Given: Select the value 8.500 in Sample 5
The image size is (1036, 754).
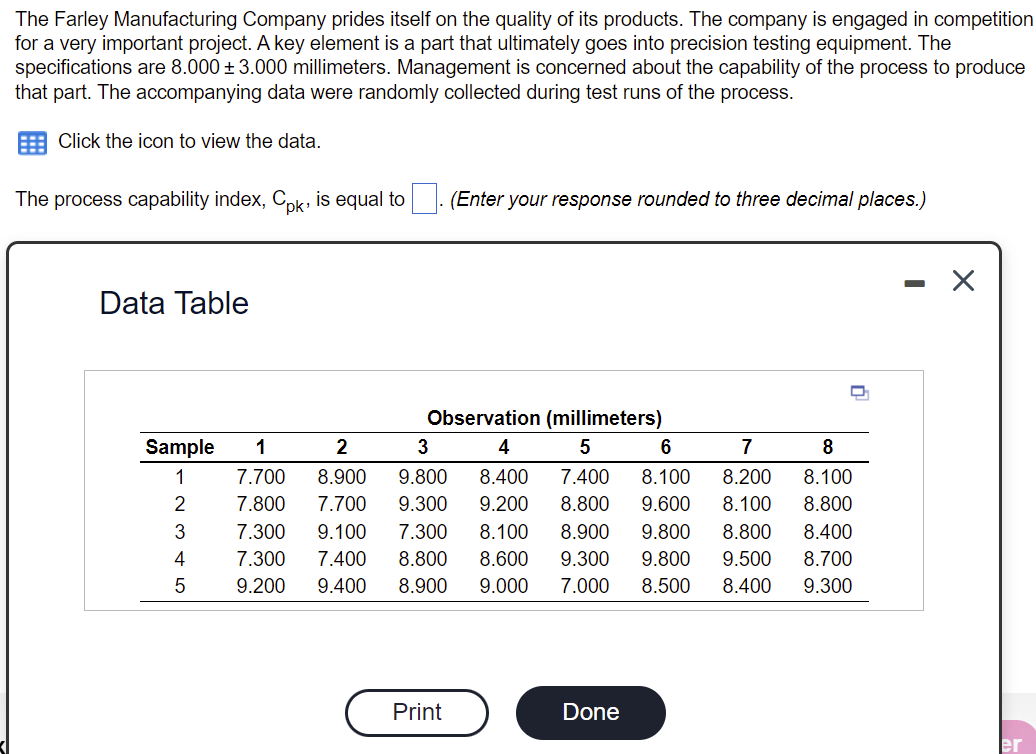Looking at the screenshot, I should 666,586.
